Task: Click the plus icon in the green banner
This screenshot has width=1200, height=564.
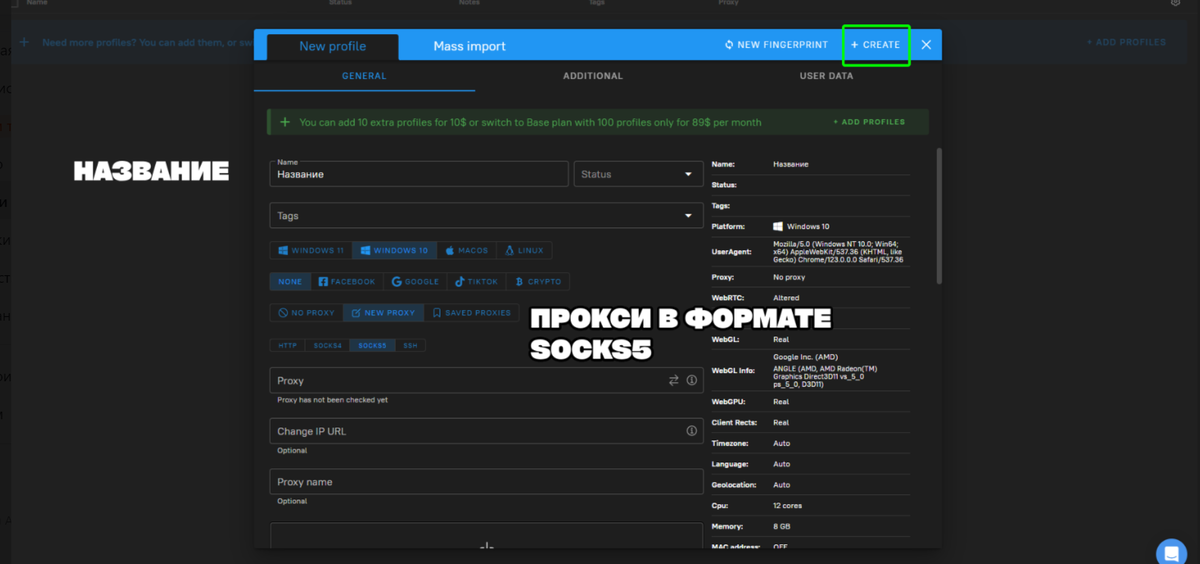Action: click(x=285, y=122)
